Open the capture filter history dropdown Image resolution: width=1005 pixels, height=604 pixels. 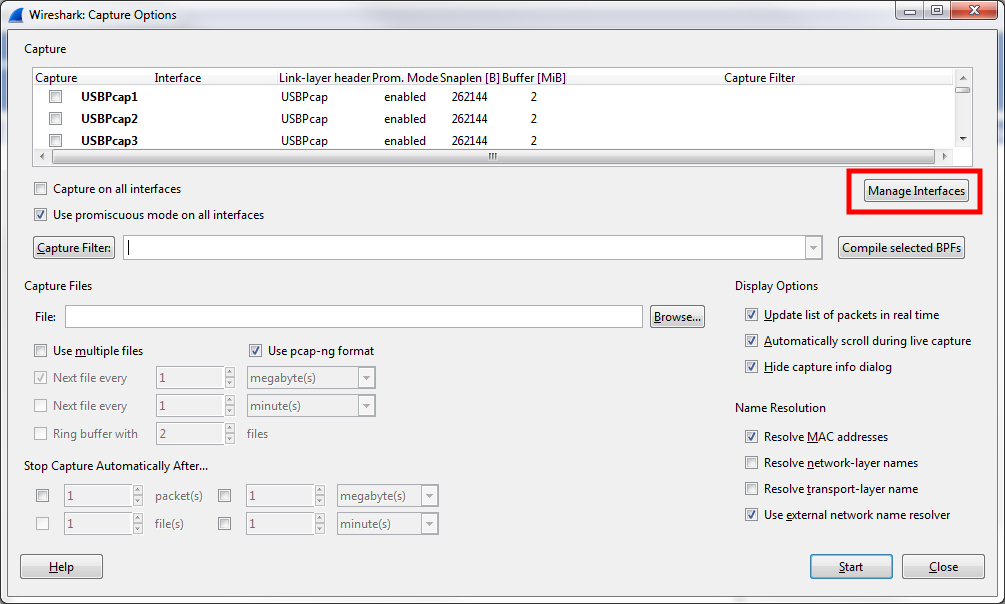(x=813, y=247)
